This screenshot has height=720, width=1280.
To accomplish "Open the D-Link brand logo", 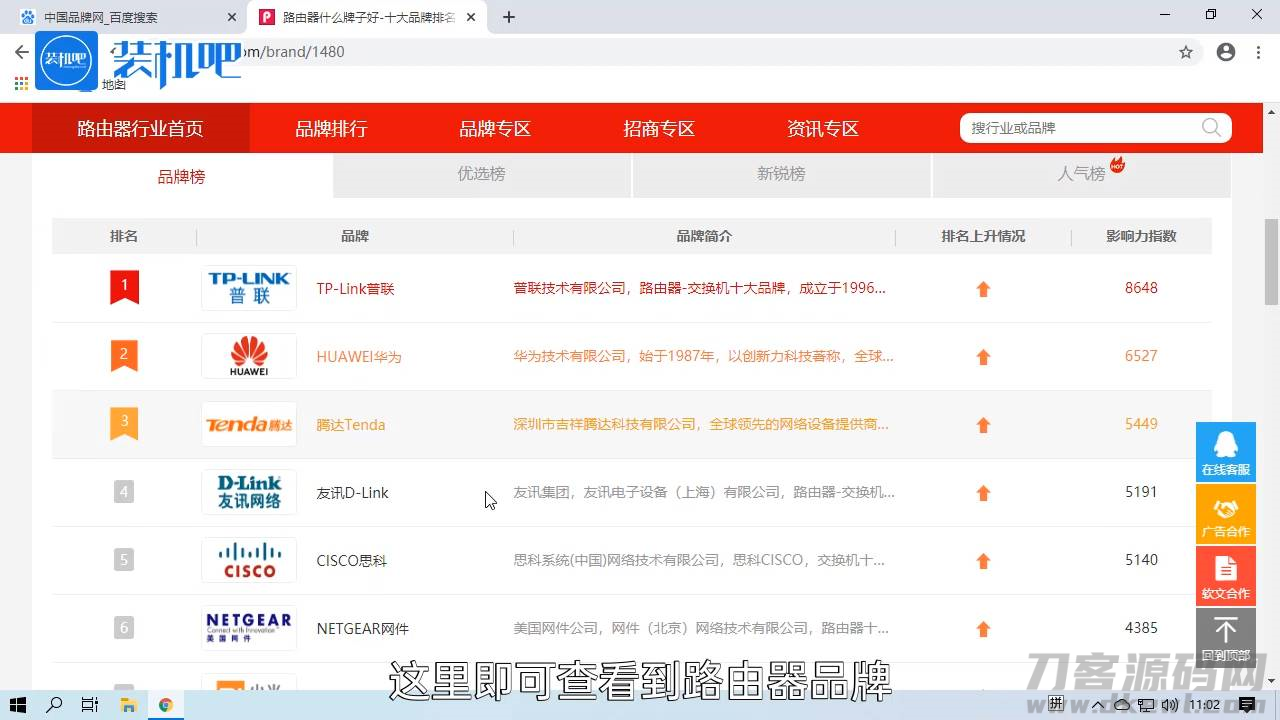I will coord(249,492).
